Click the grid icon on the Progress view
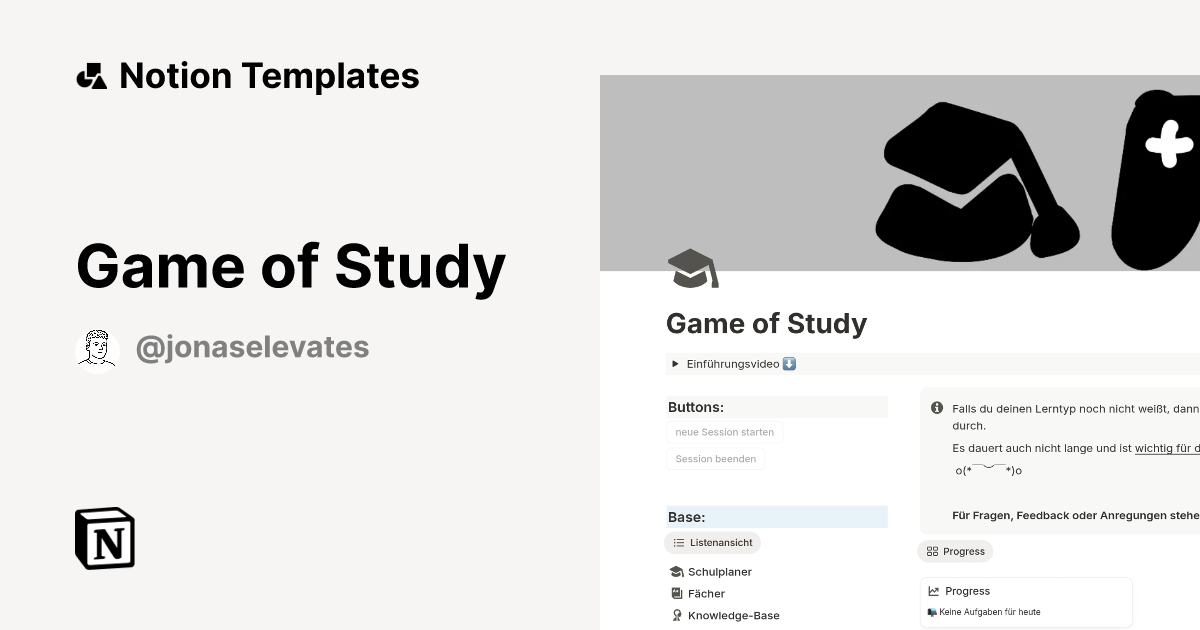This screenshot has width=1200, height=630. pos(930,551)
